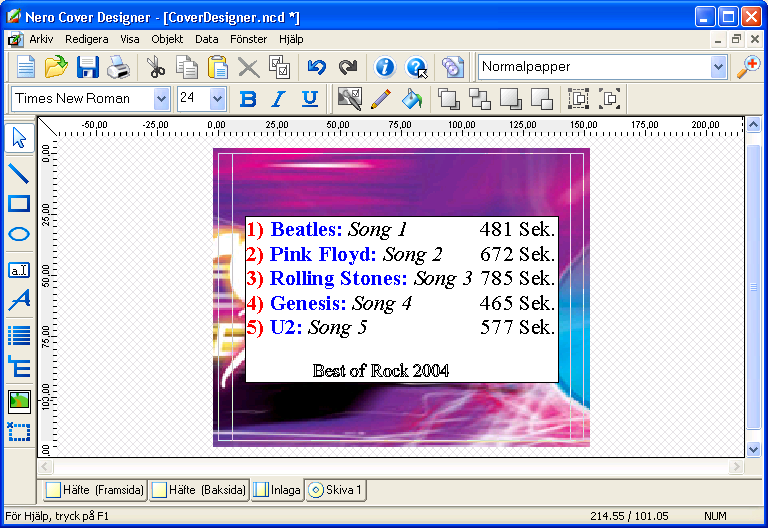
Task: Click the 'Rolling Stones:' track entry
Action: click(x=338, y=278)
